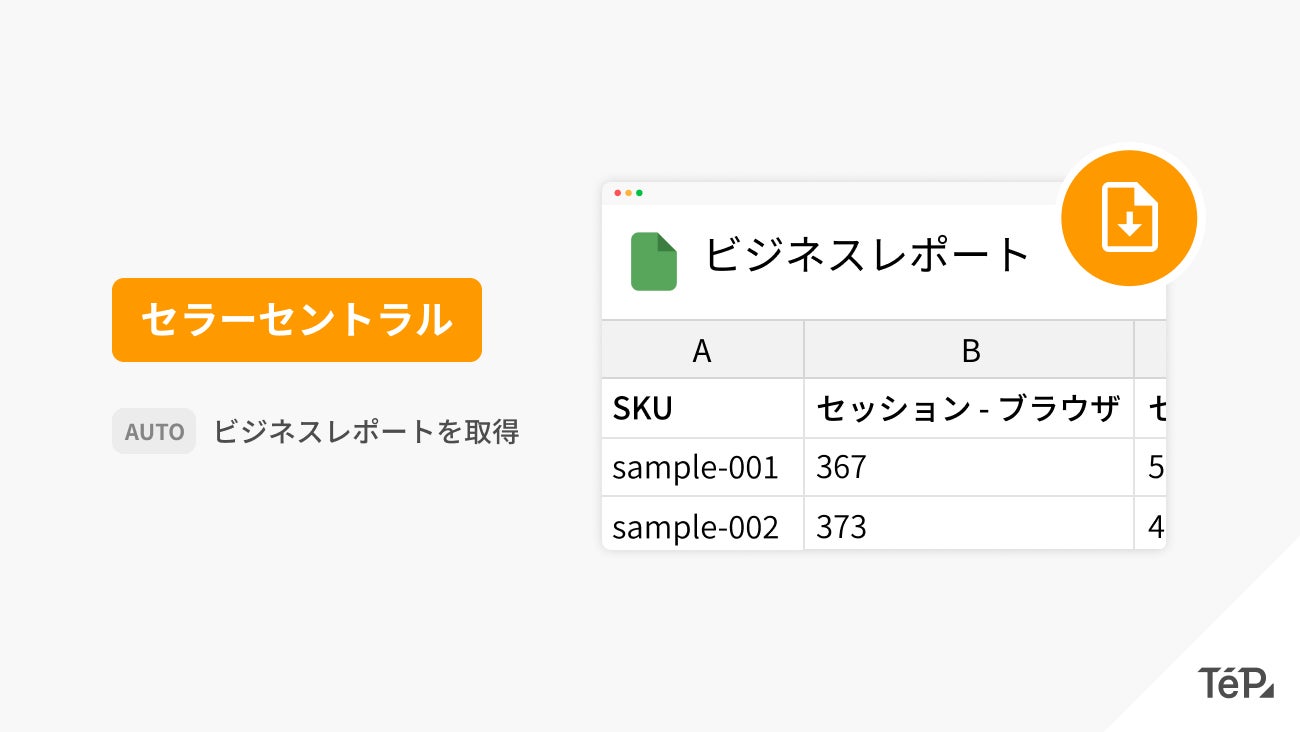Select the sample-002 cell

(x=702, y=526)
